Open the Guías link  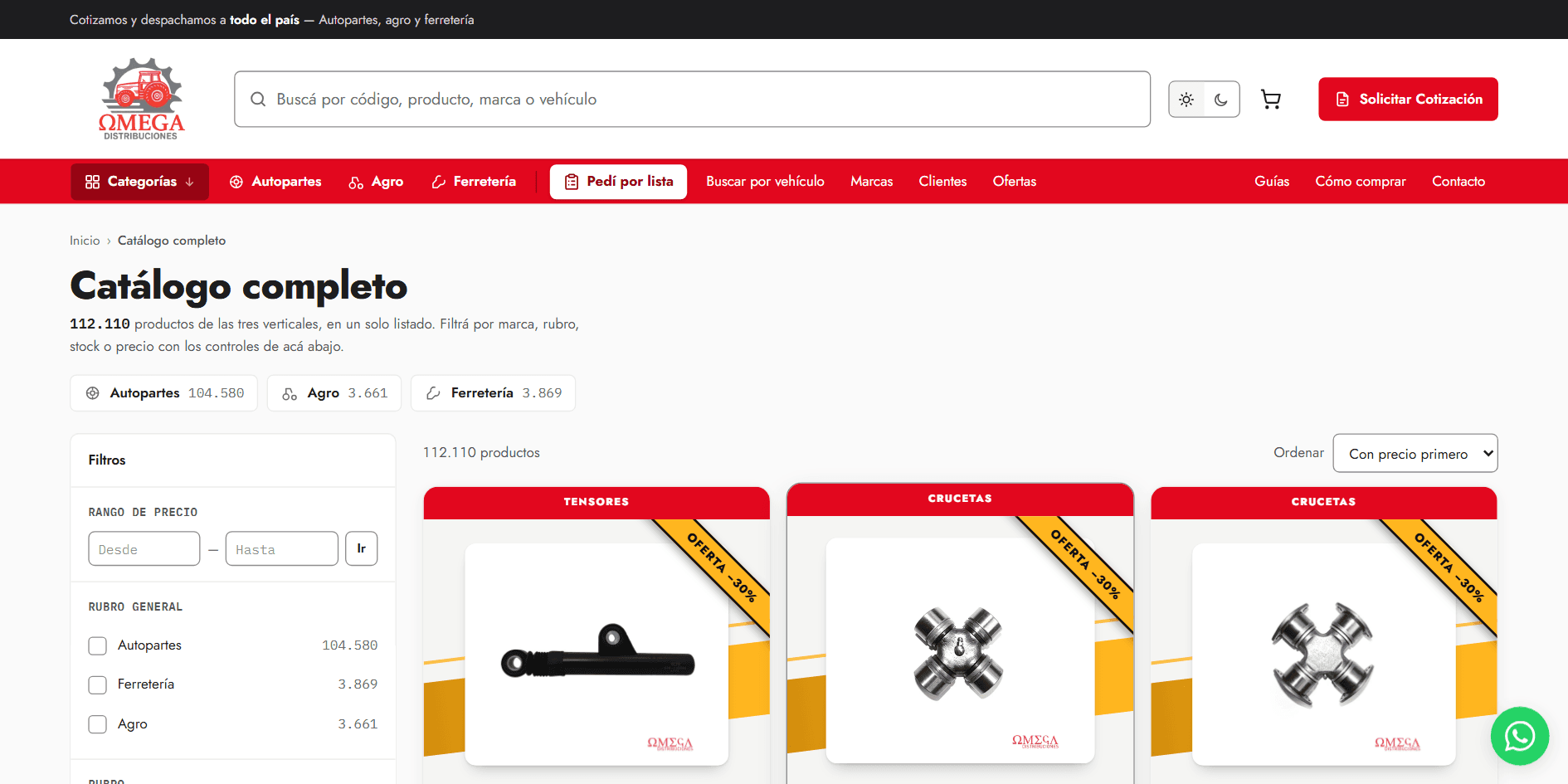click(1271, 181)
